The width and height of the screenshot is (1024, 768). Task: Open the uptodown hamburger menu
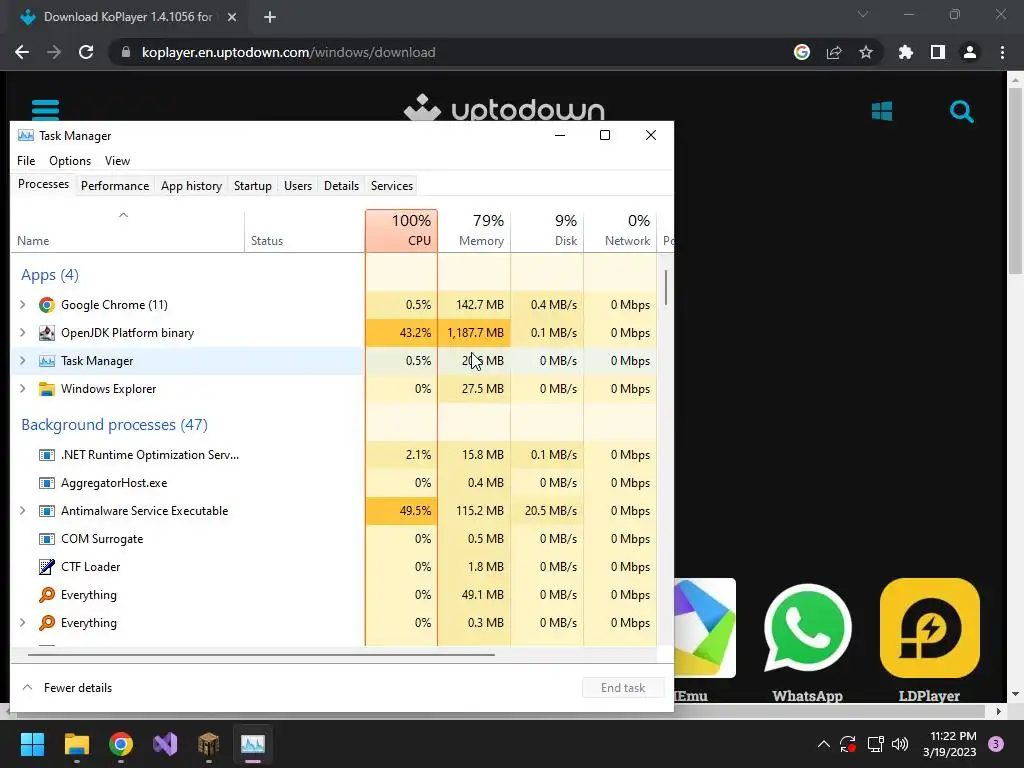(x=45, y=108)
